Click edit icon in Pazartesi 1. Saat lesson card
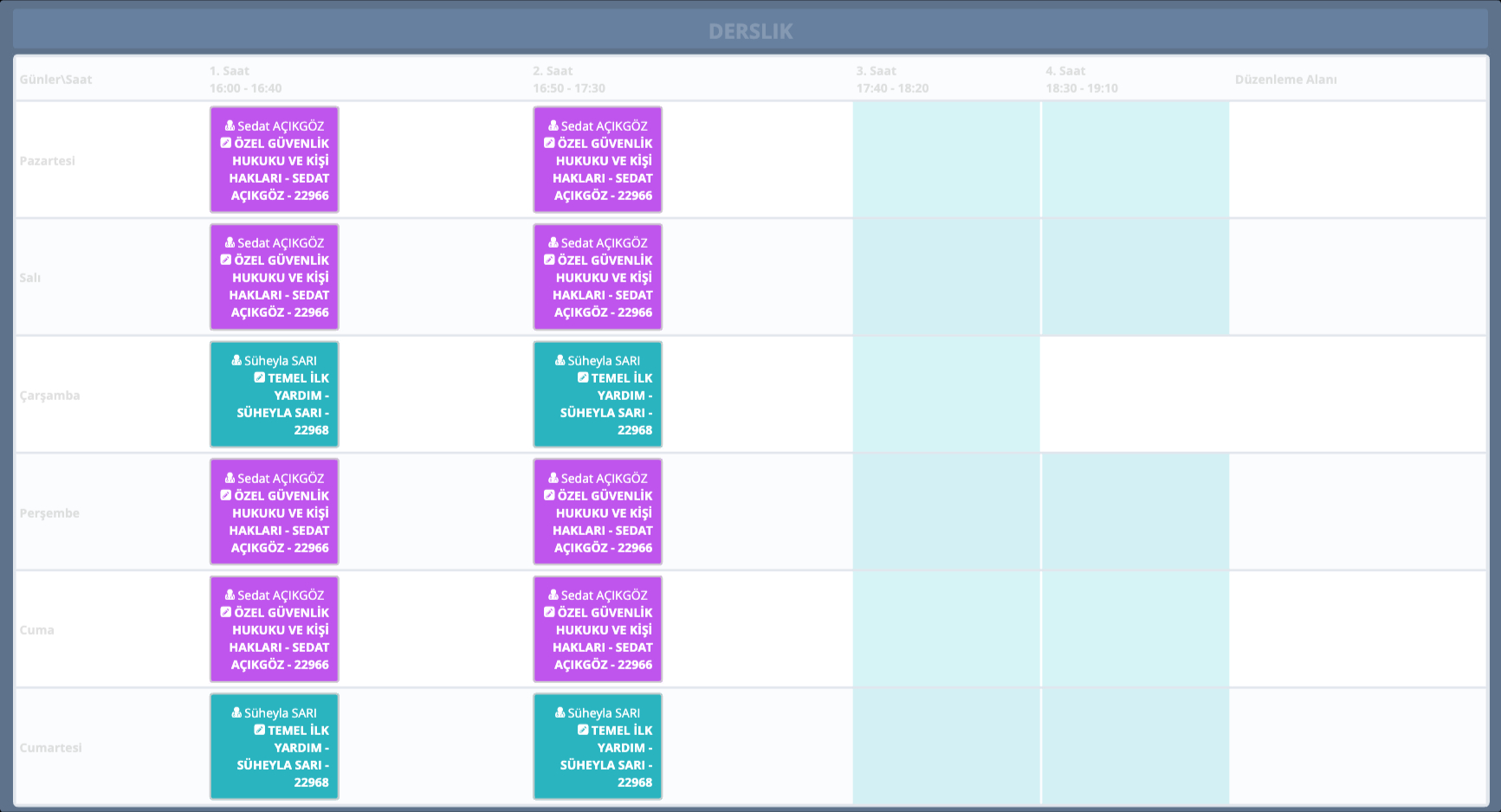1501x812 pixels. (x=226, y=143)
